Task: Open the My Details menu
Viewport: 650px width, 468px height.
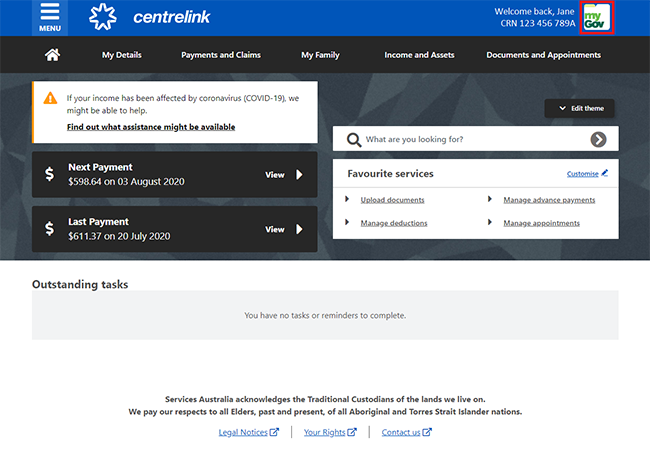Action: (x=122, y=55)
